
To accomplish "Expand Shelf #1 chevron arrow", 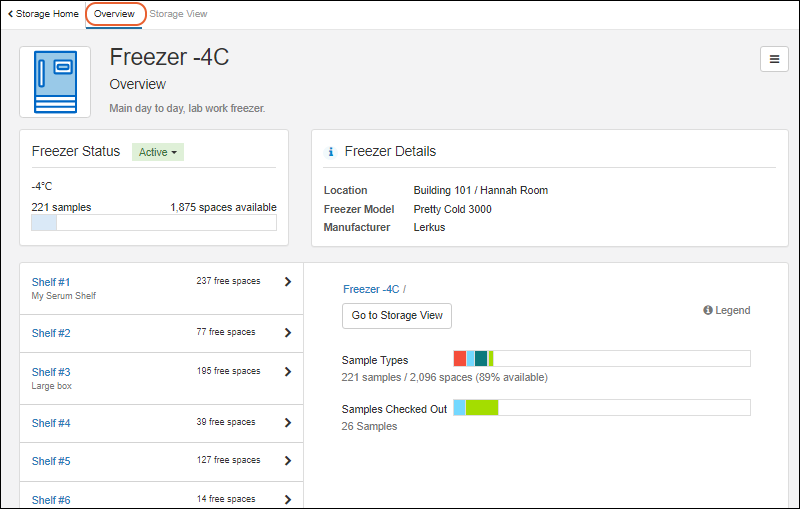I will [288, 282].
